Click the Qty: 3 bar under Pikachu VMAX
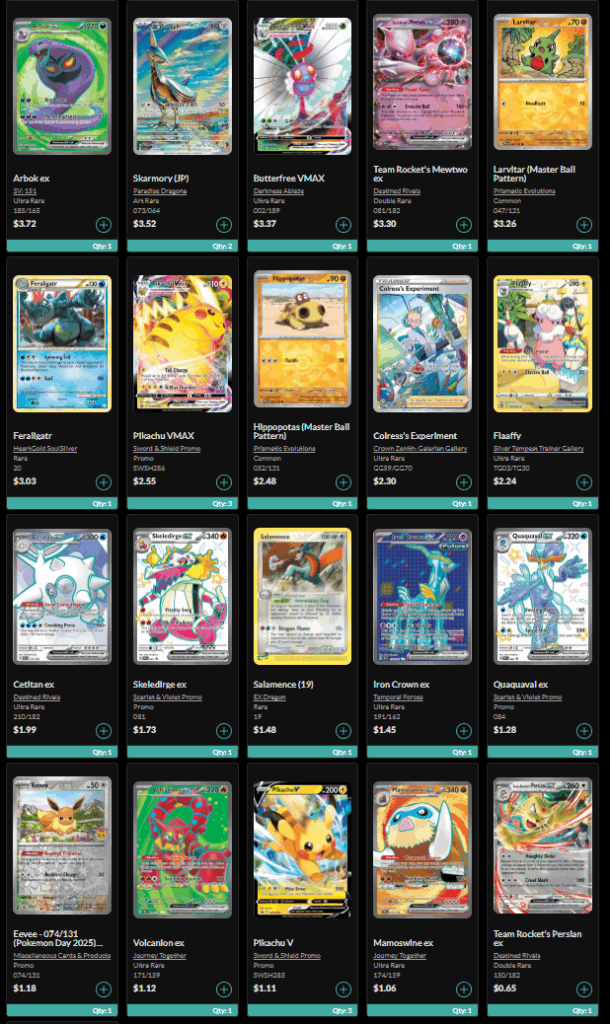Image resolution: width=610 pixels, height=1024 pixels. pos(182,504)
